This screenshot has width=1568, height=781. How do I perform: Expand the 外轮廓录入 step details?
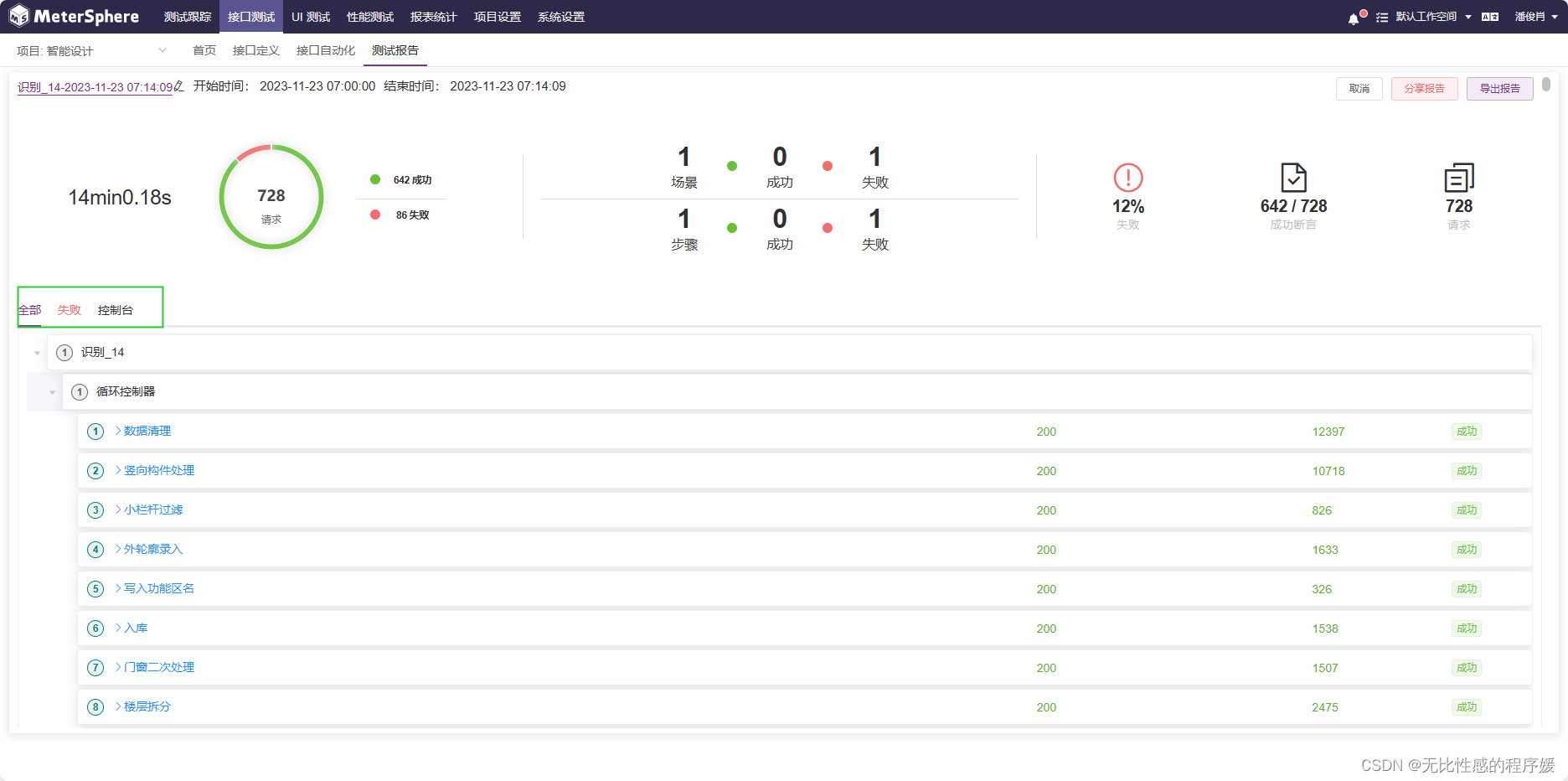click(x=118, y=549)
